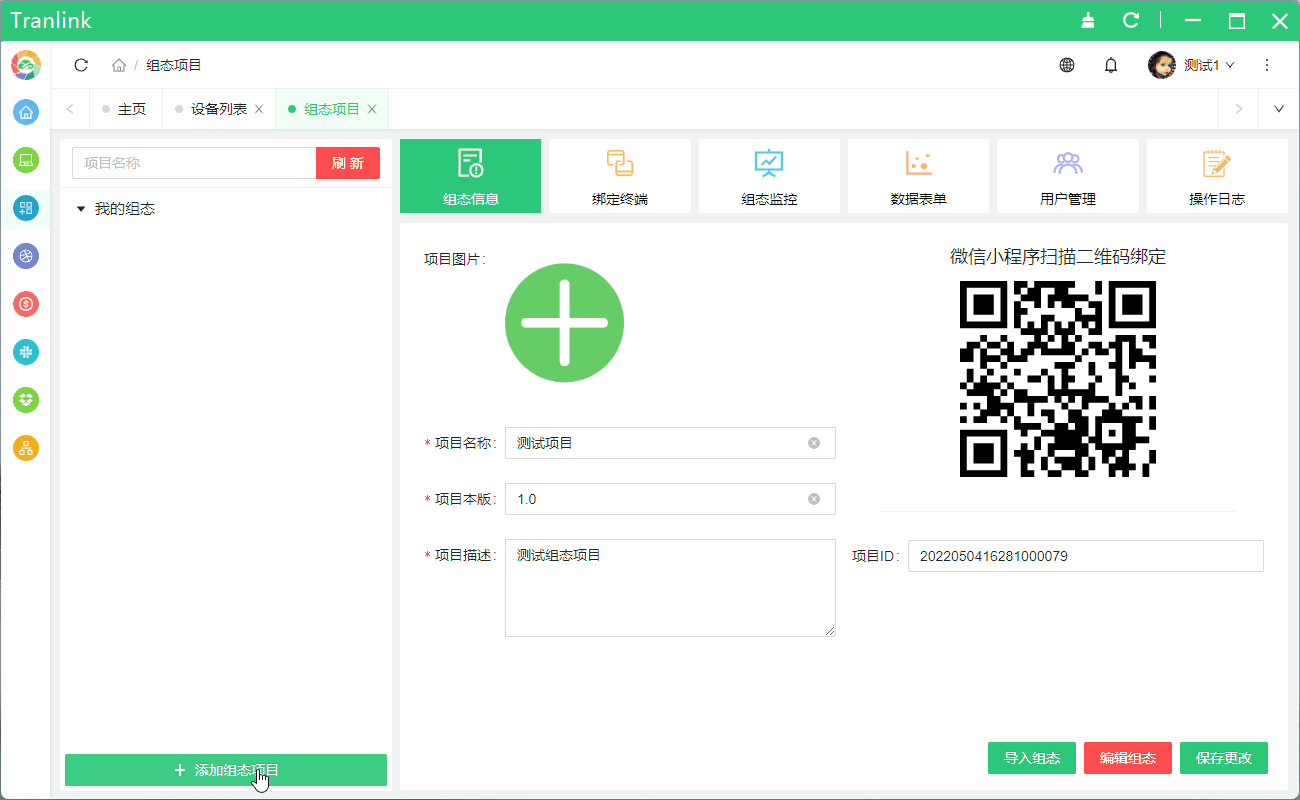This screenshot has height=800, width=1300.
Task: Open the tab list dropdown chevron
Action: 1279,109
